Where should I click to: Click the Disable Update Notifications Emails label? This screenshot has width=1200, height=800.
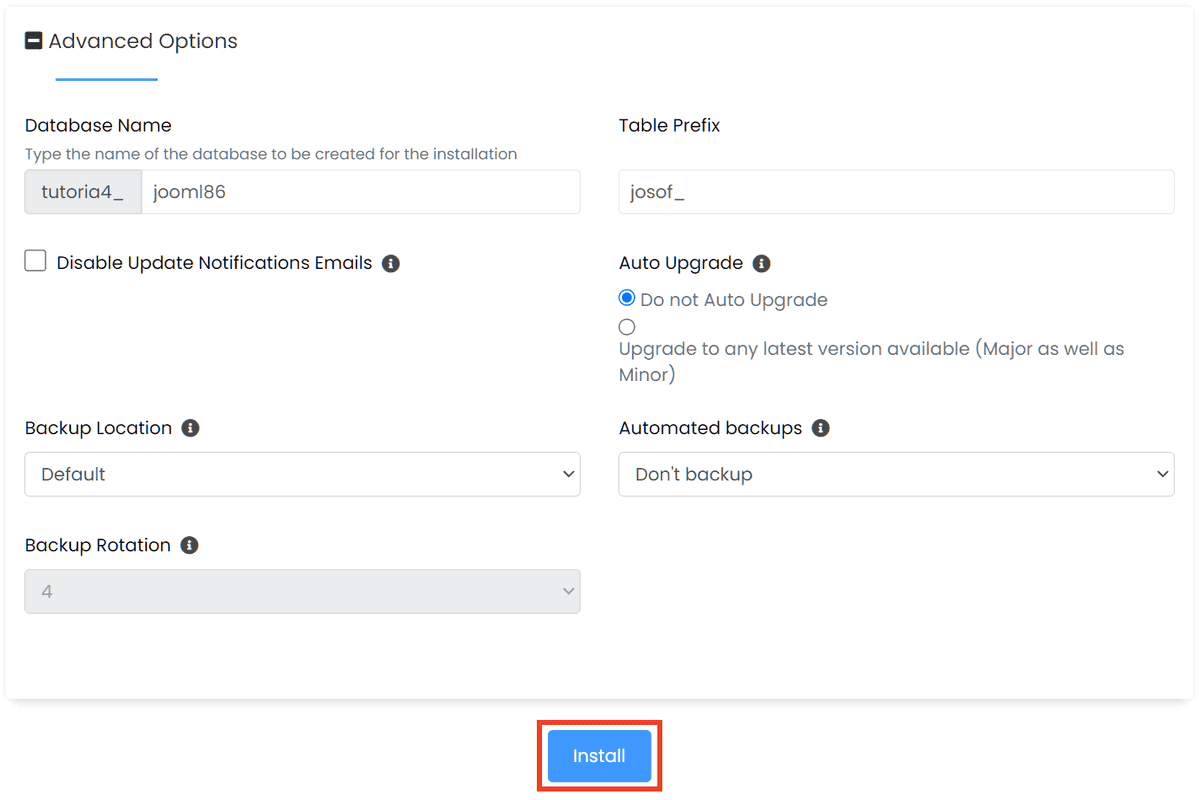215,263
